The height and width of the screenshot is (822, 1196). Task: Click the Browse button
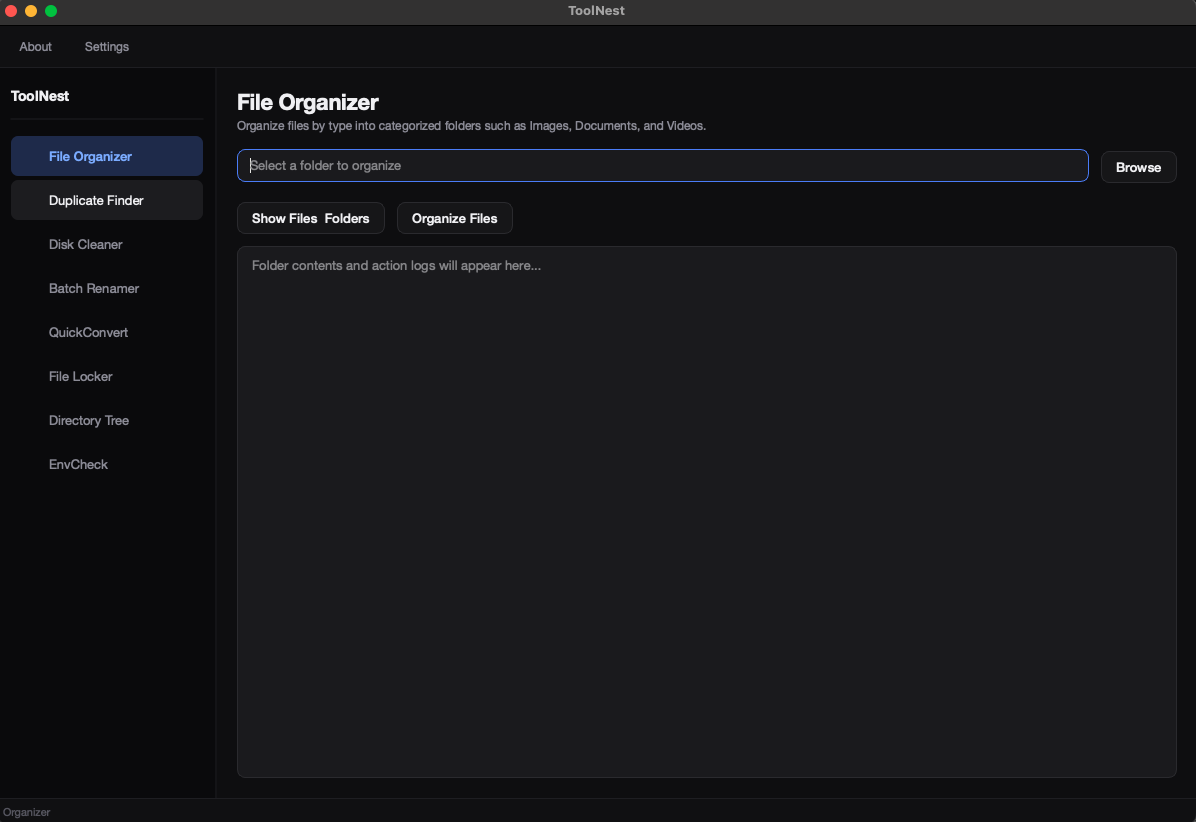pyautogui.click(x=1138, y=167)
